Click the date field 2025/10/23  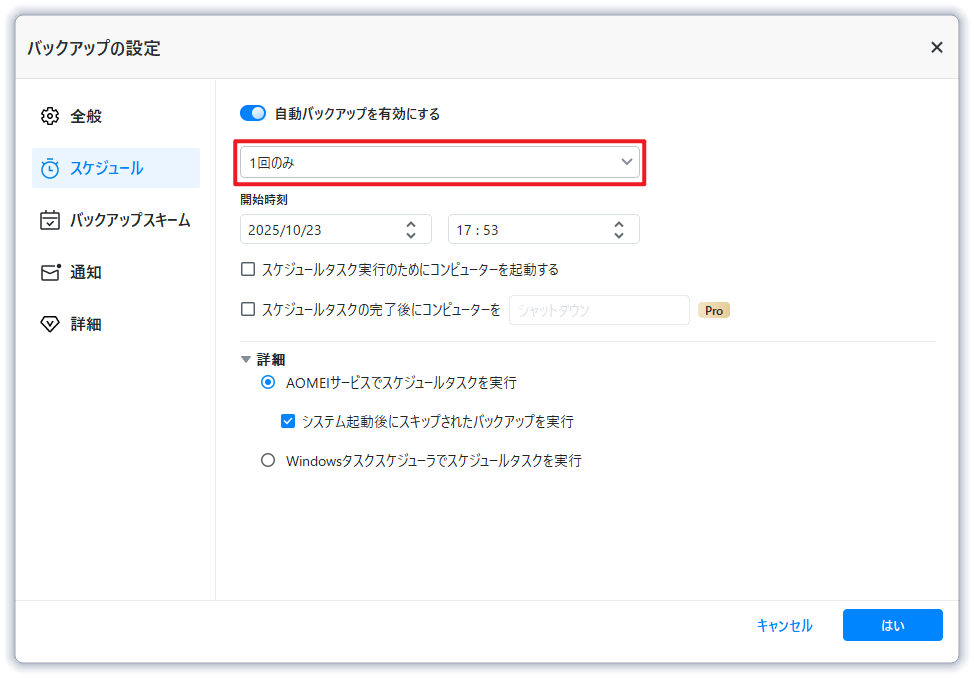[335, 229]
